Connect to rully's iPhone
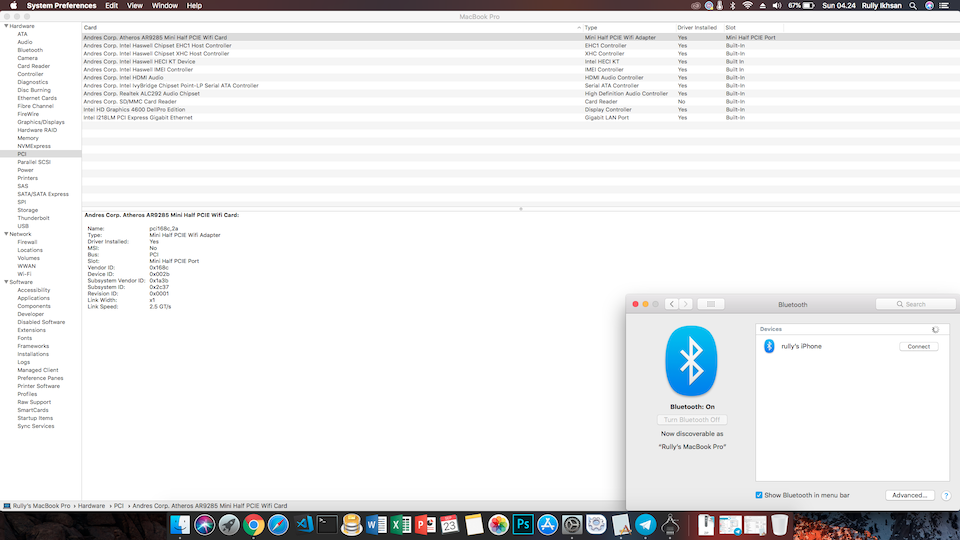Image resolution: width=960 pixels, height=540 pixels. tap(918, 347)
